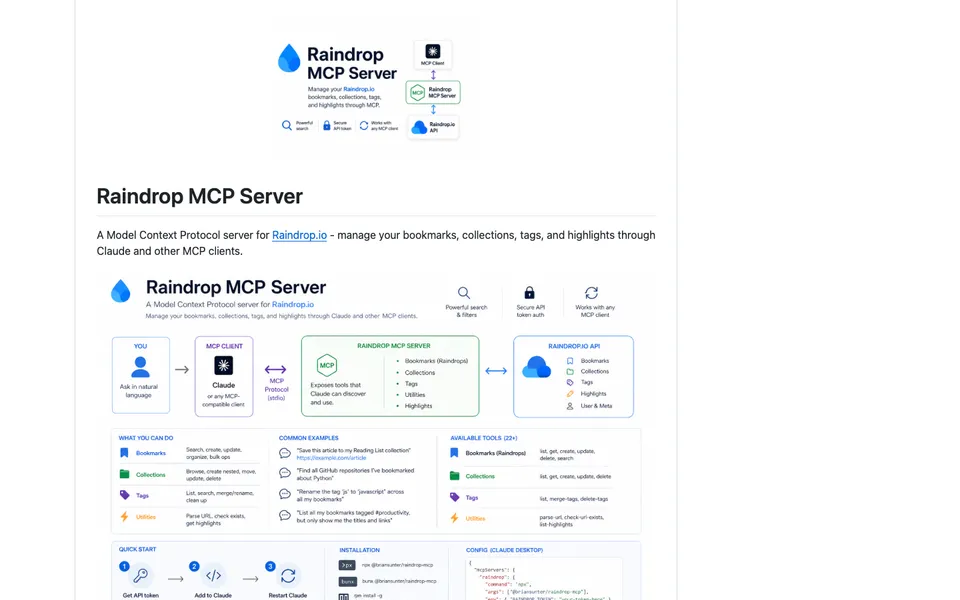
Task: Click the tag icon under AVAILABLE TOOLS
Action: click(454, 497)
